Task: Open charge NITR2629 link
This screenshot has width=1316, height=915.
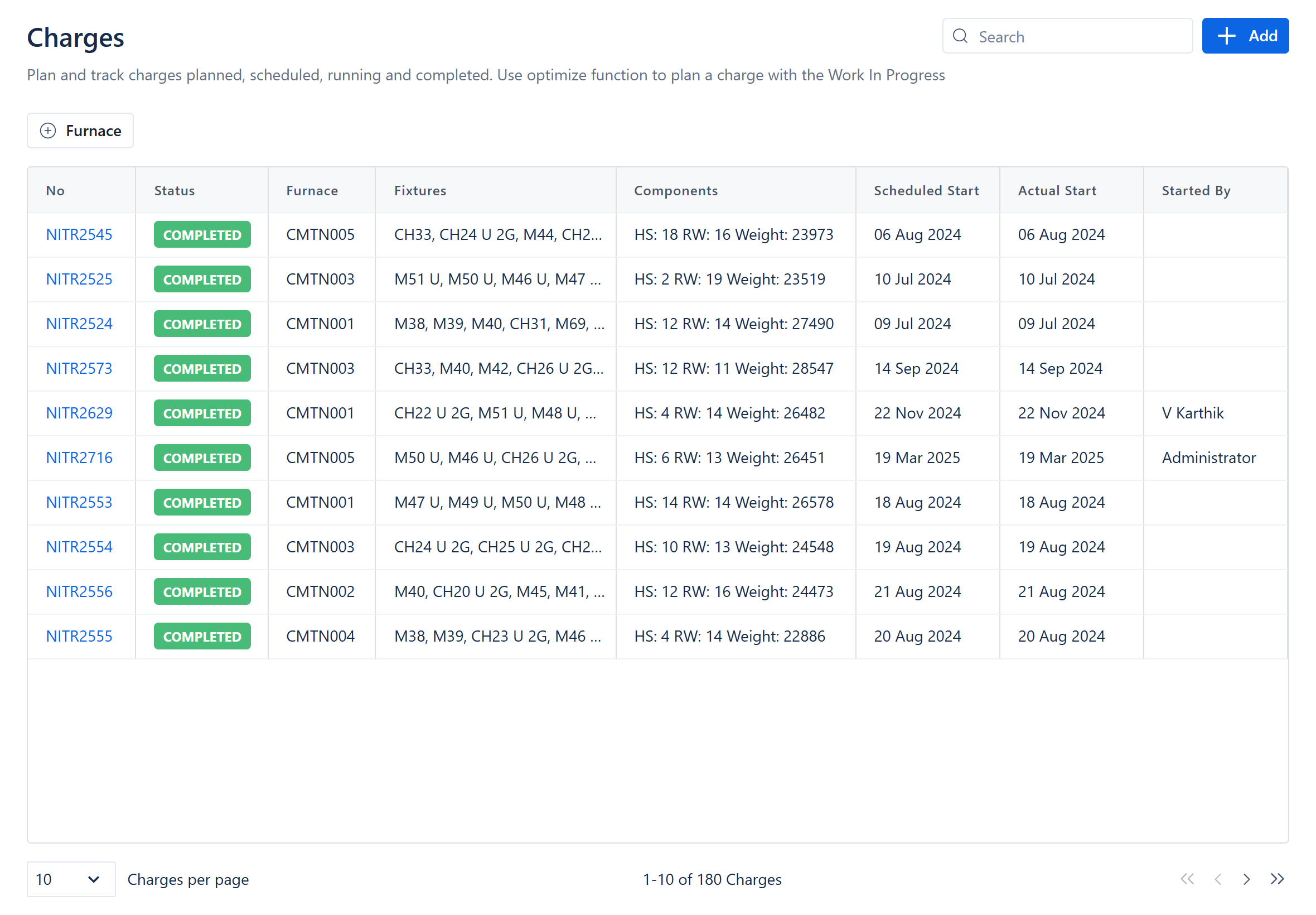Action: point(79,413)
